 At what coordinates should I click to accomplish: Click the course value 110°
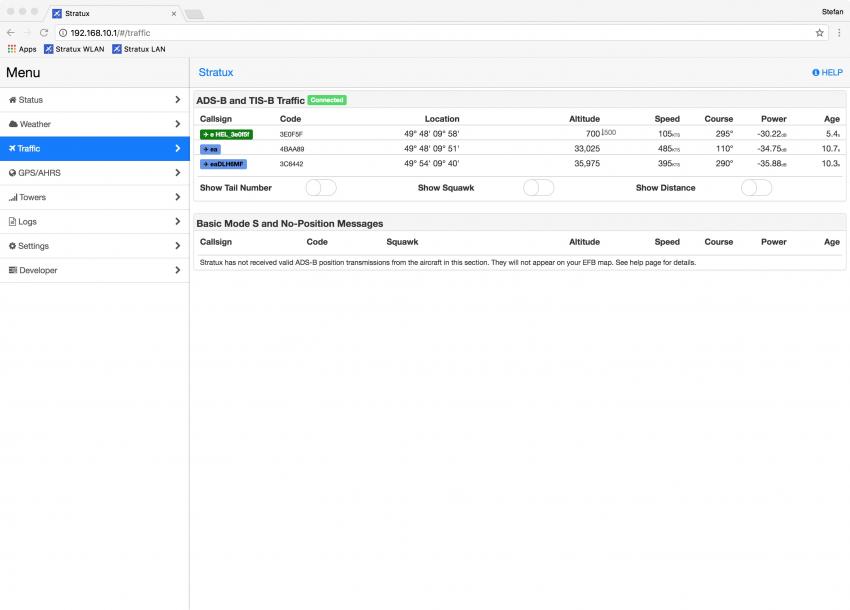(x=724, y=149)
